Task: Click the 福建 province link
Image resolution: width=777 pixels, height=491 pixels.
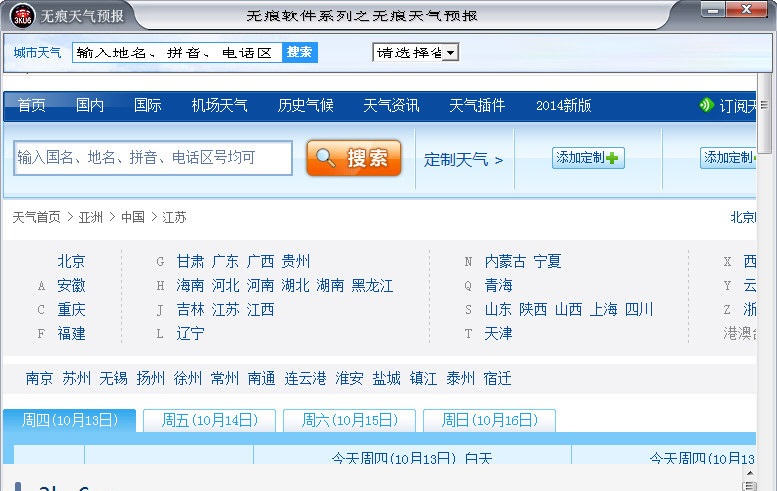Action: point(71,333)
